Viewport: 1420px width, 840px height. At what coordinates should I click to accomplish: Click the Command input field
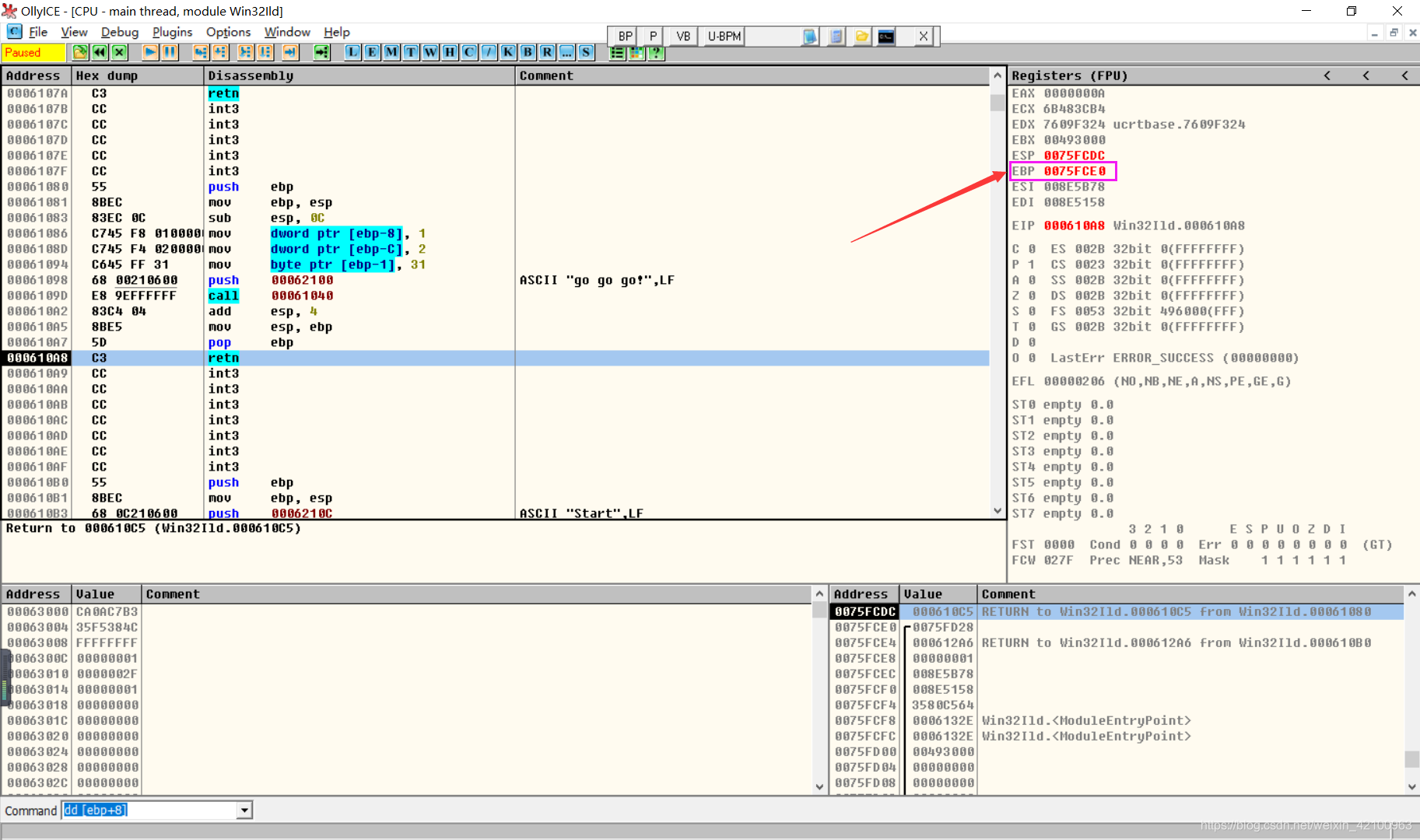(x=150, y=810)
